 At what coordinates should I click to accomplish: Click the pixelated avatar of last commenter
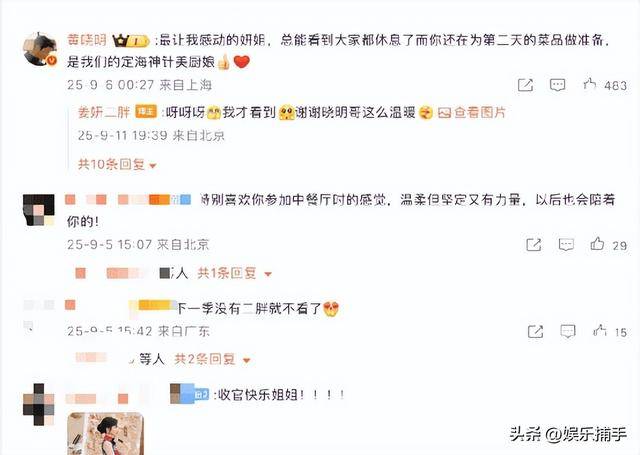(x=39, y=404)
